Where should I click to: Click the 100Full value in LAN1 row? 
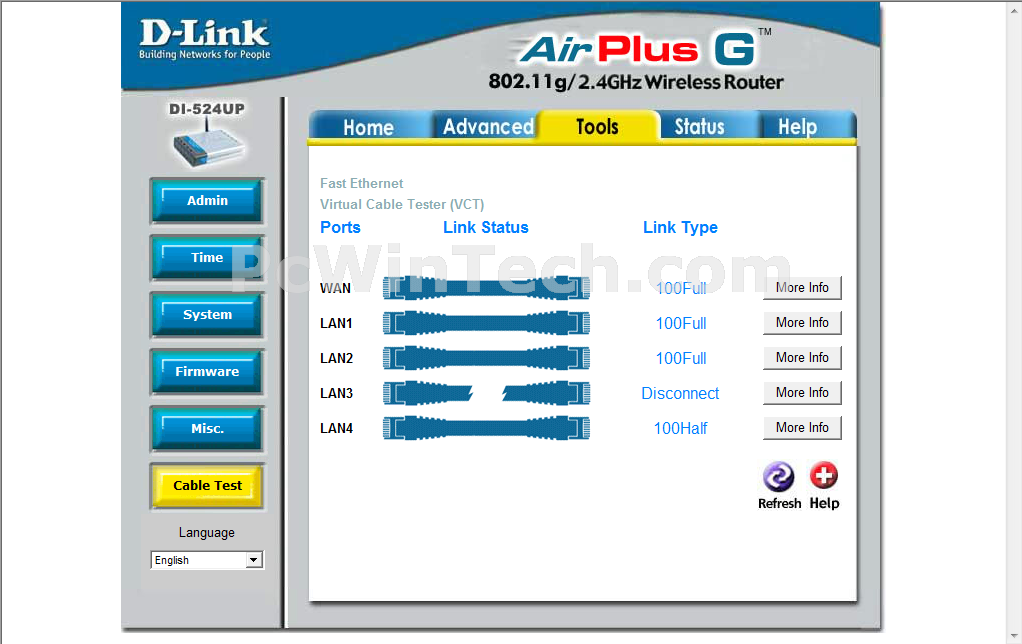pos(680,323)
